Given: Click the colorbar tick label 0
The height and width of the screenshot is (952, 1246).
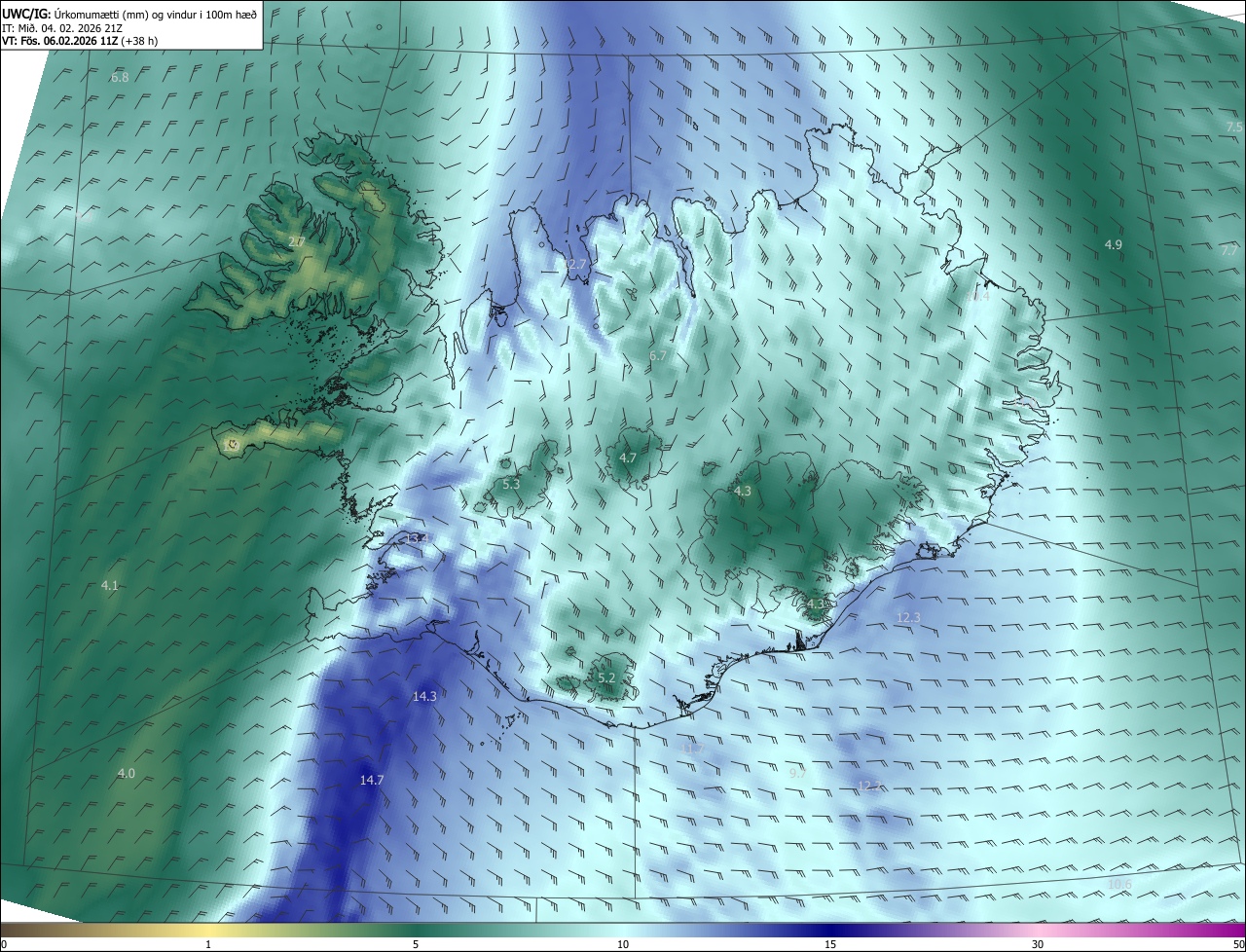Looking at the screenshot, I should 4,944.
